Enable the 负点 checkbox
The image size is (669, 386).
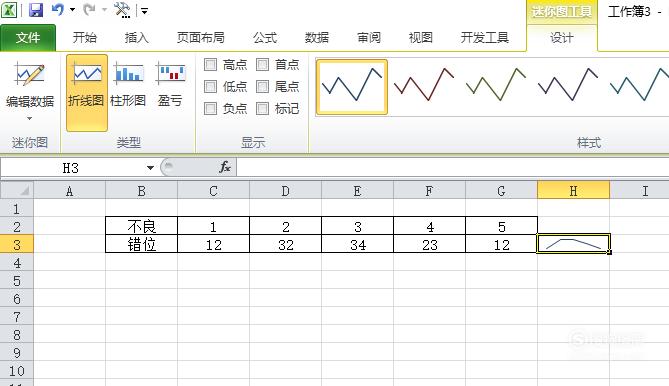[211, 109]
